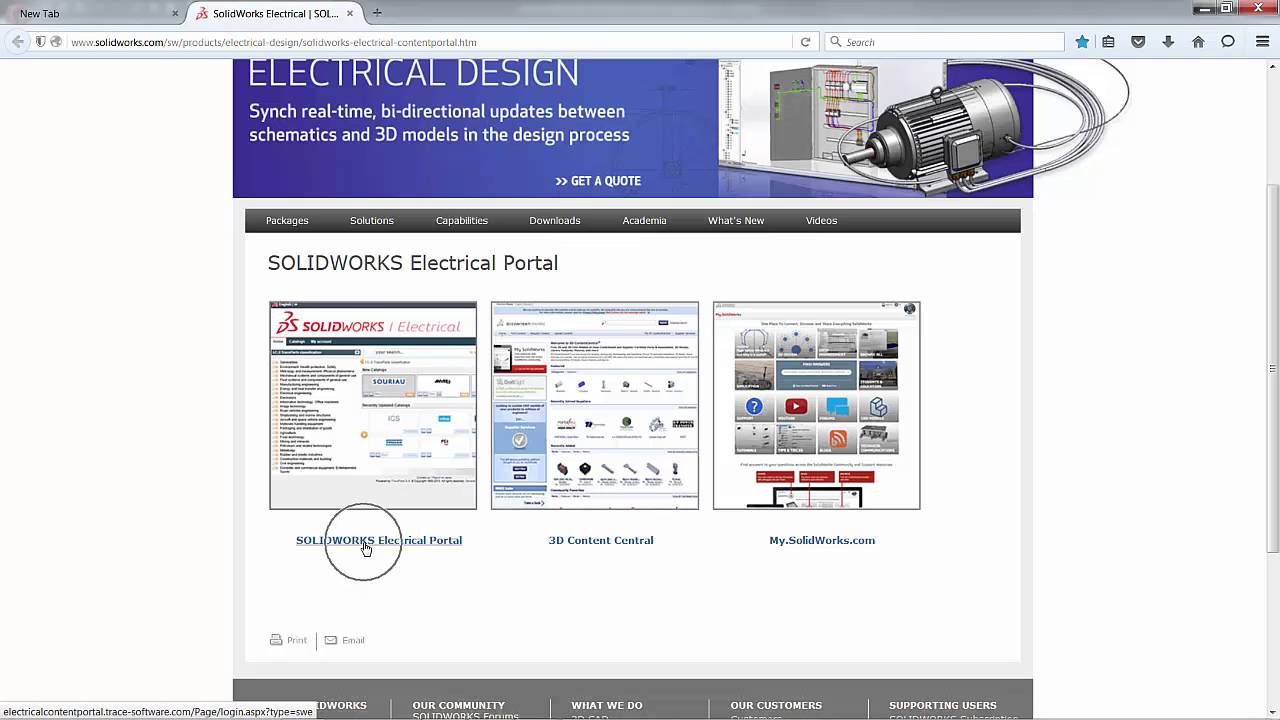Click the browser Search field

[x=945, y=42]
